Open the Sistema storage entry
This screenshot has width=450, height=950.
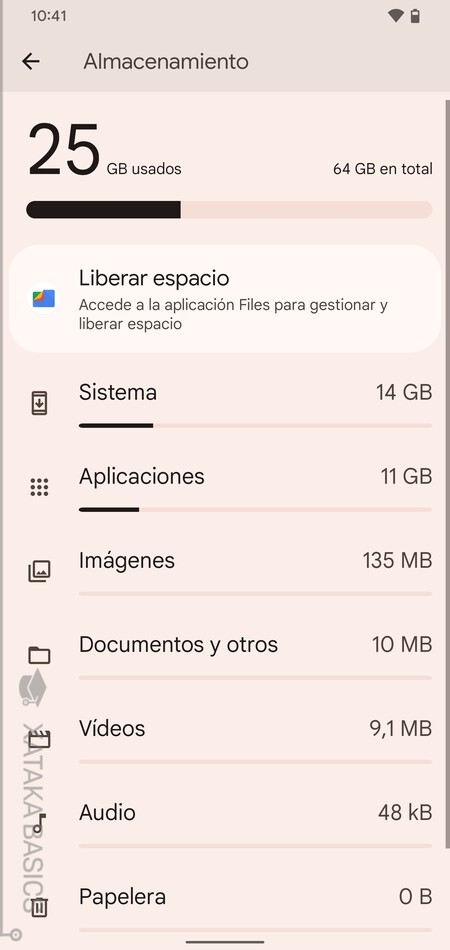(x=225, y=403)
